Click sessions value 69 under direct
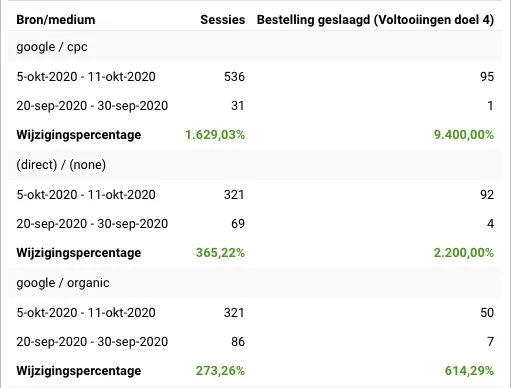The width and height of the screenshot is (511, 388). pos(238,224)
